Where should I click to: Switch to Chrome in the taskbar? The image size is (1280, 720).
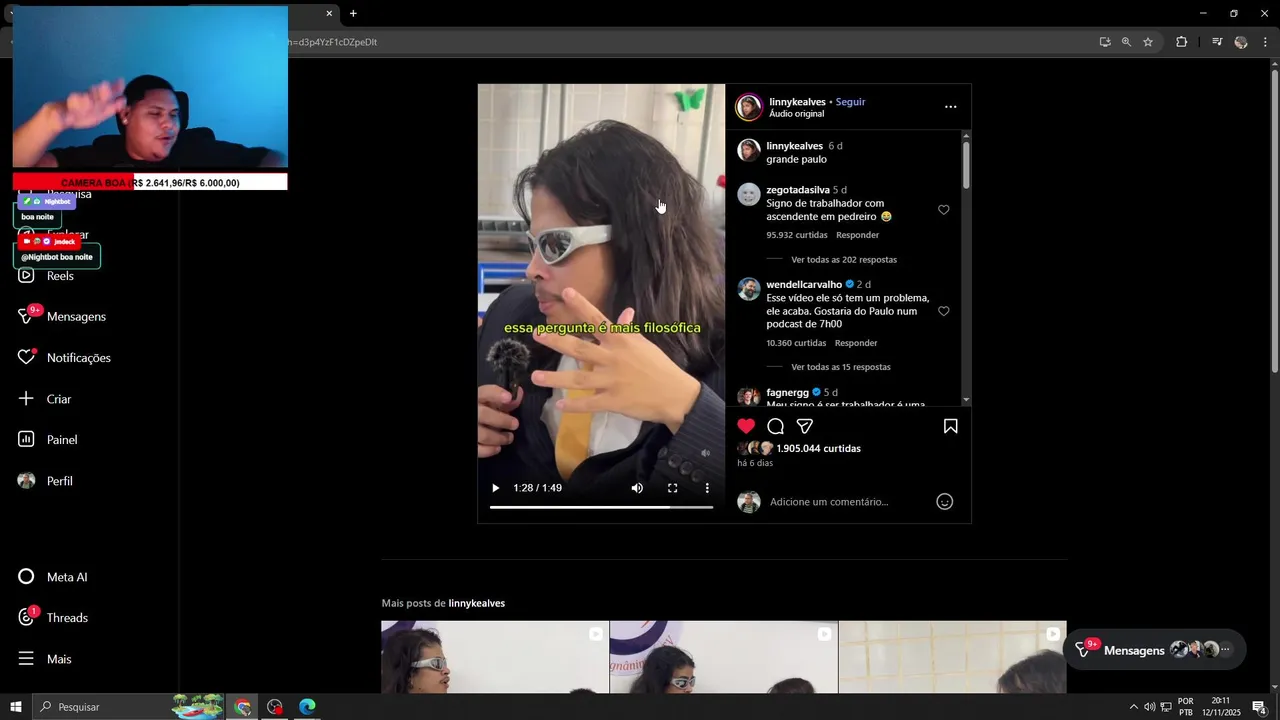[x=242, y=707]
